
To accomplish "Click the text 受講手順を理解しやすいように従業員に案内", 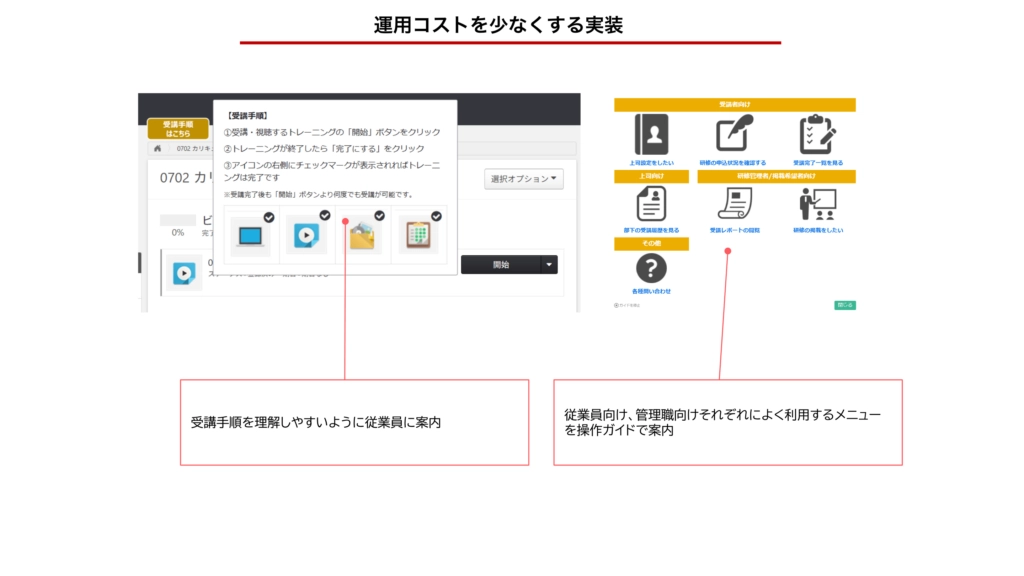I will [x=316, y=423].
